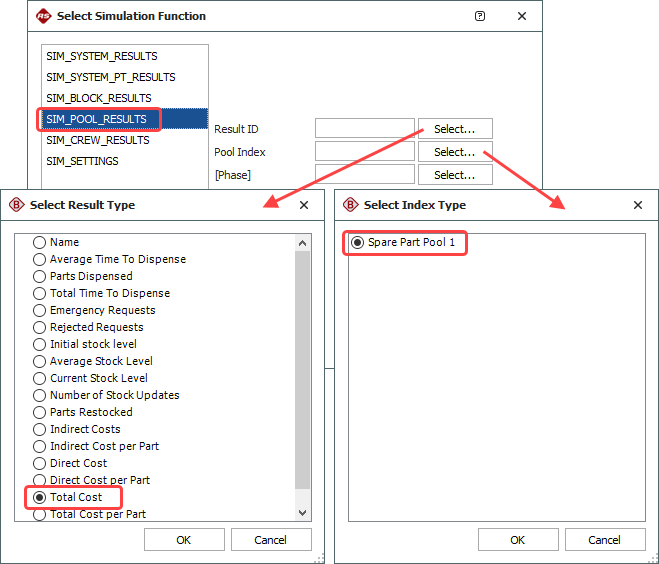This screenshot has width=659, height=564.
Task: Choose SIM_CREW_RESULTS from the function list
Action: tap(97, 140)
